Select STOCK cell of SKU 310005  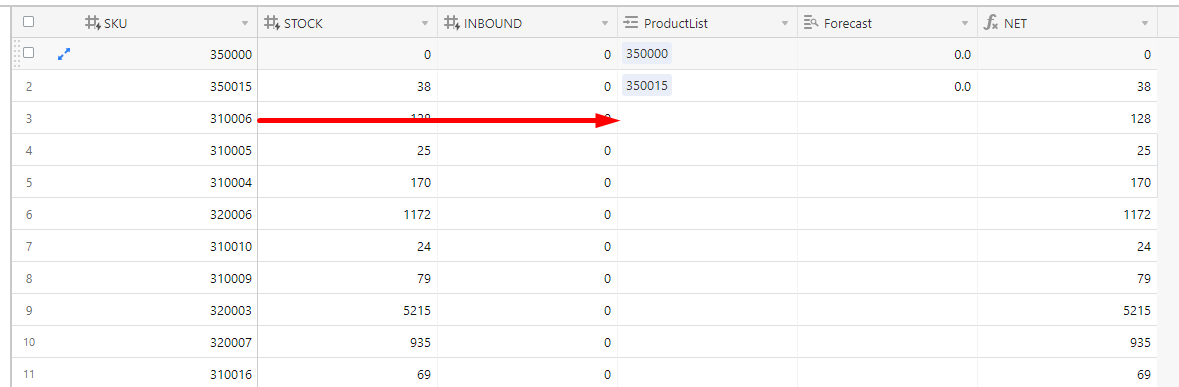click(347, 150)
